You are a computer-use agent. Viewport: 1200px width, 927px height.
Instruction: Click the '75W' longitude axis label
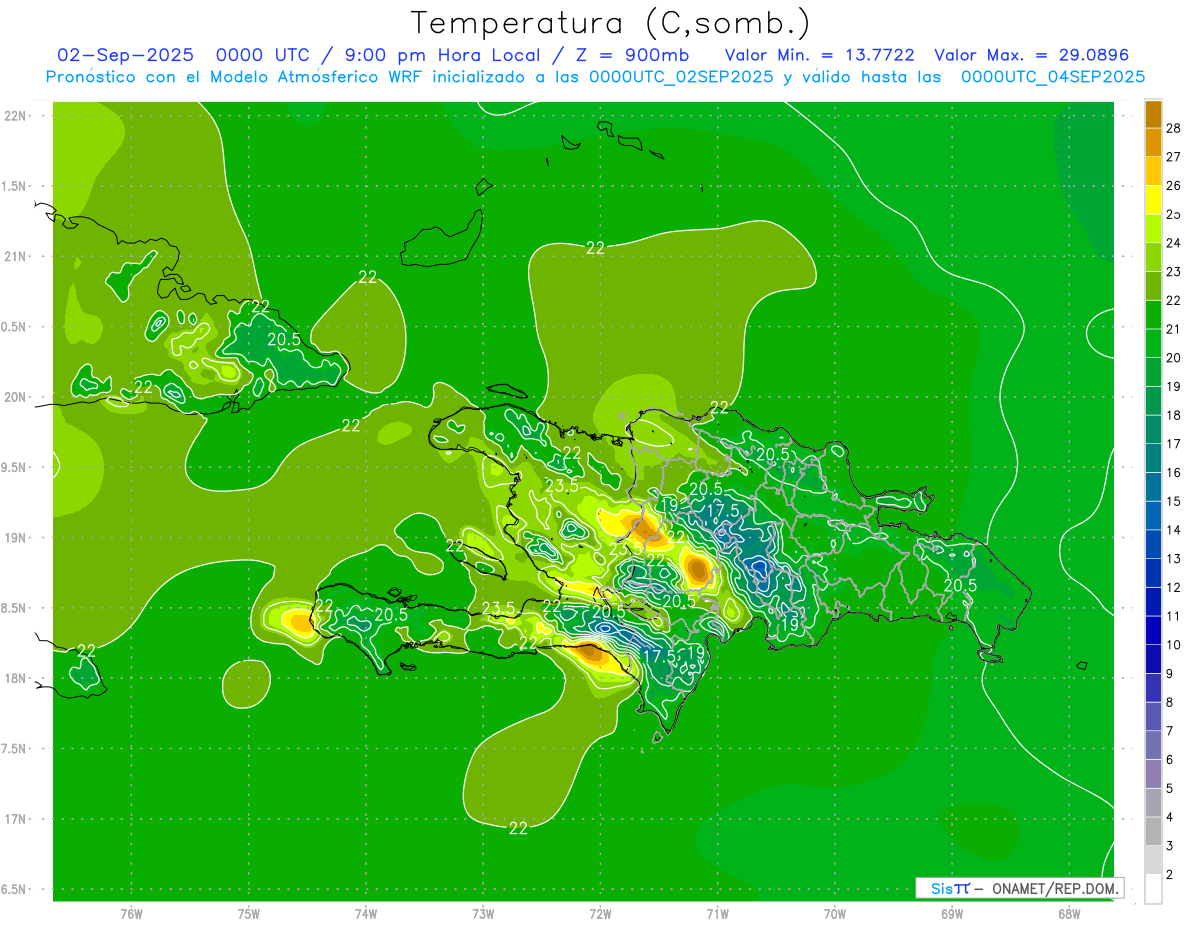249,914
